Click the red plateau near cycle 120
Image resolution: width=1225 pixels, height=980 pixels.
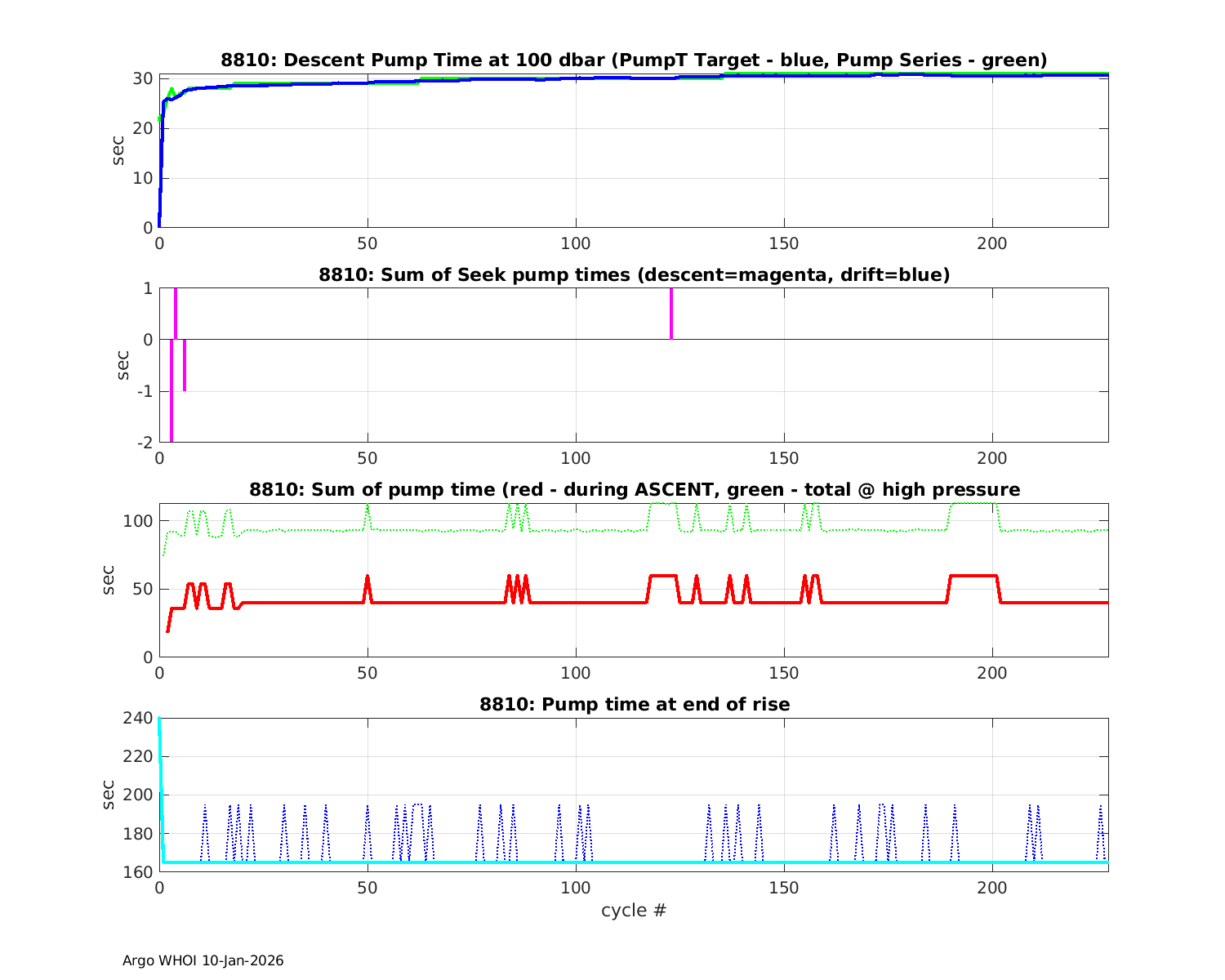click(x=663, y=576)
